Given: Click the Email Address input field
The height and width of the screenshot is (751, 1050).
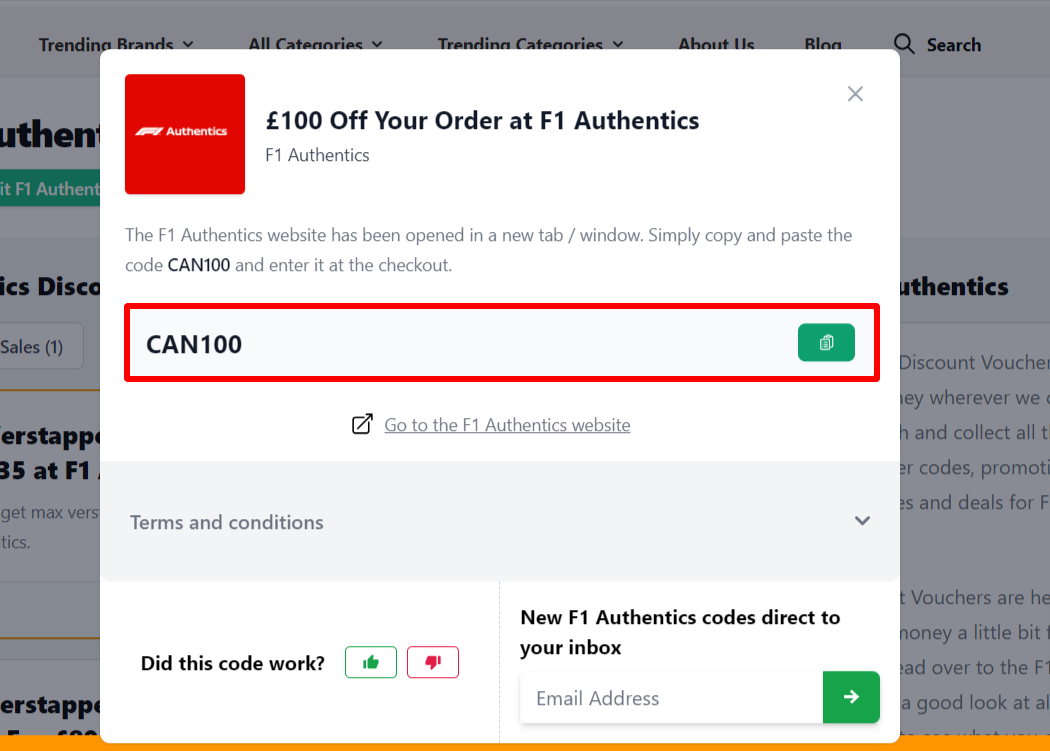Looking at the screenshot, I should tap(670, 698).
